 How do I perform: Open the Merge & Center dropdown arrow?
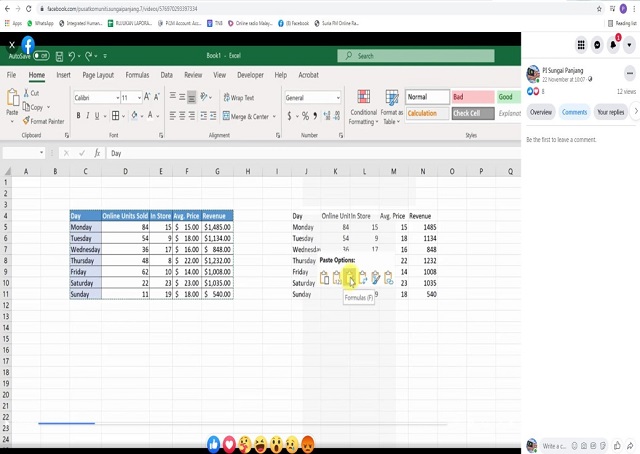pyautogui.click(x=274, y=116)
